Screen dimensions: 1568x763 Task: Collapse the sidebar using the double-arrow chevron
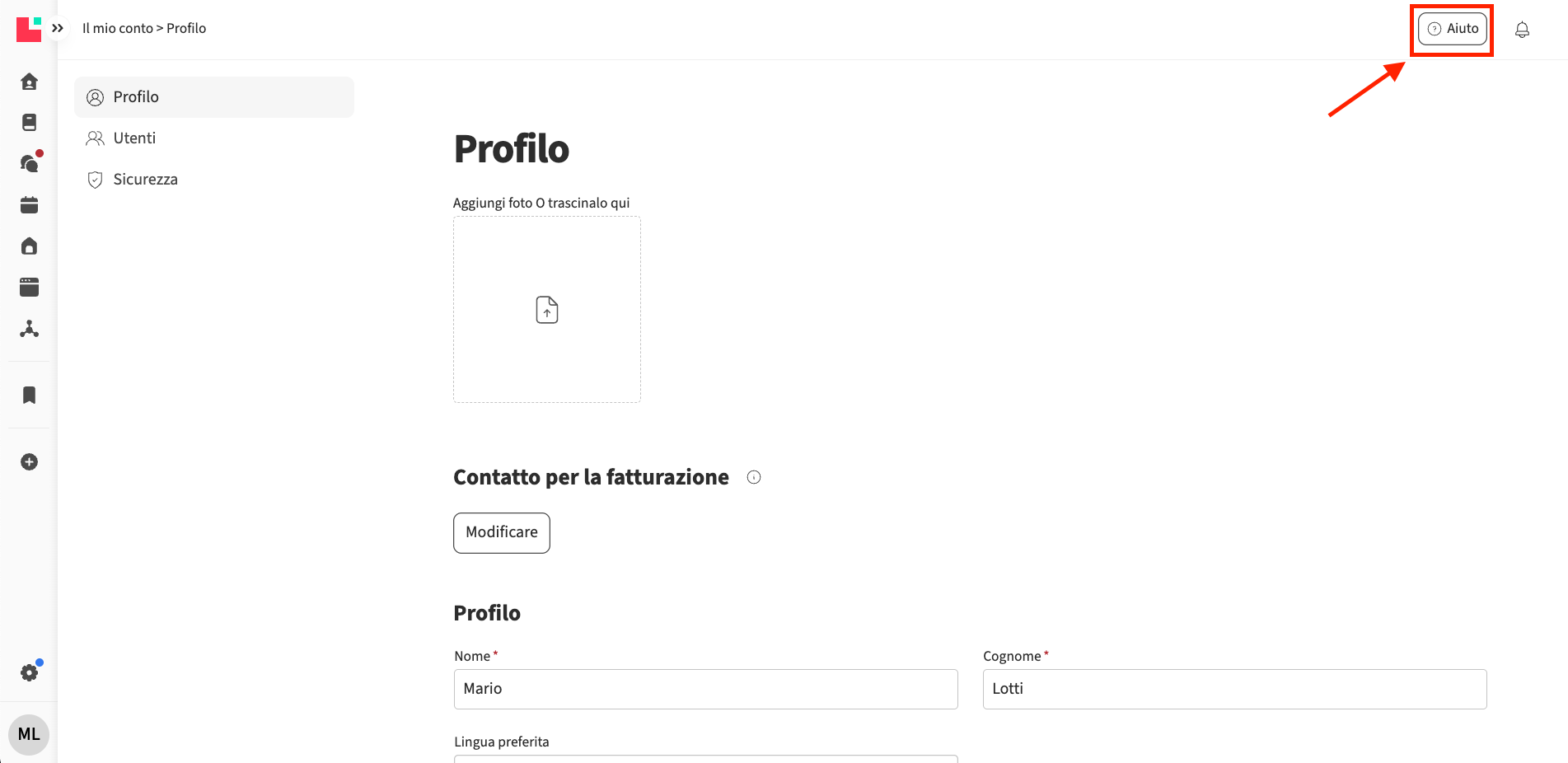(57, 27)
